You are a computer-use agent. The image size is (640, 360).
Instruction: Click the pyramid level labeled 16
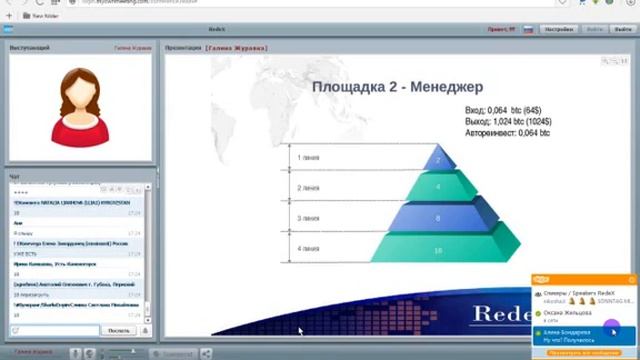438,251
